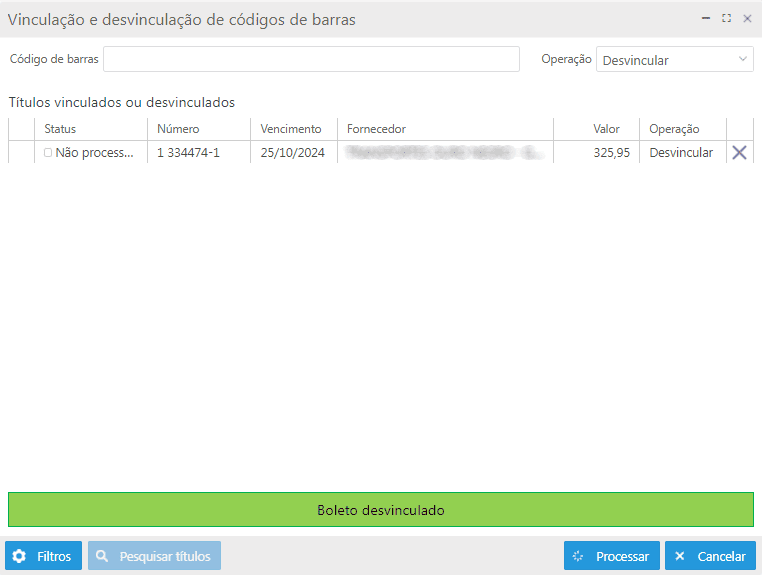Screen dimensions: 762x575
Task: Remove the row with the X icon
Action: (740, 153)
